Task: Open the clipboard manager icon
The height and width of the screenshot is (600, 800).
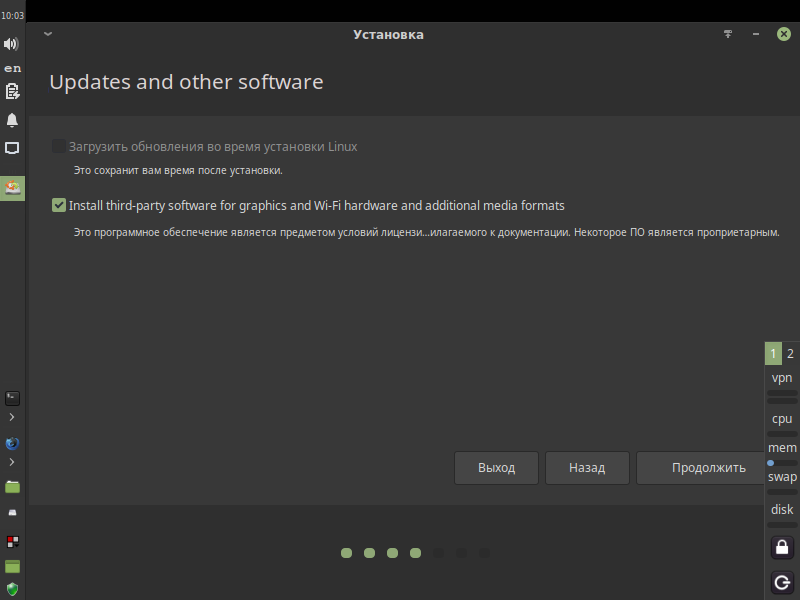Action: pos(12,92)
